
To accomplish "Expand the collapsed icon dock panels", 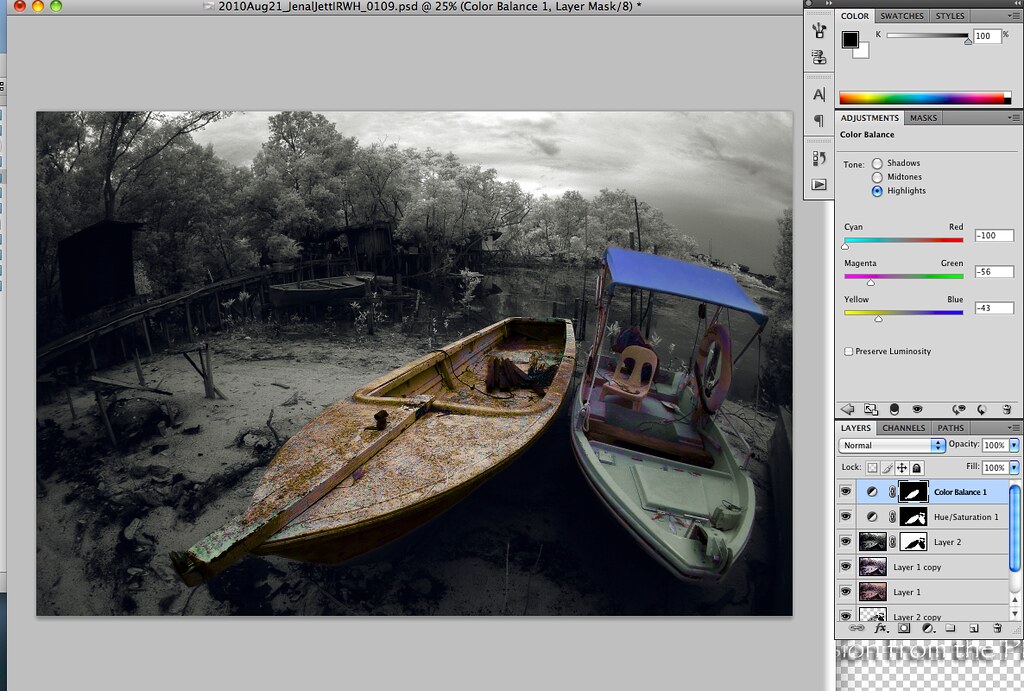I will [831, 3].
